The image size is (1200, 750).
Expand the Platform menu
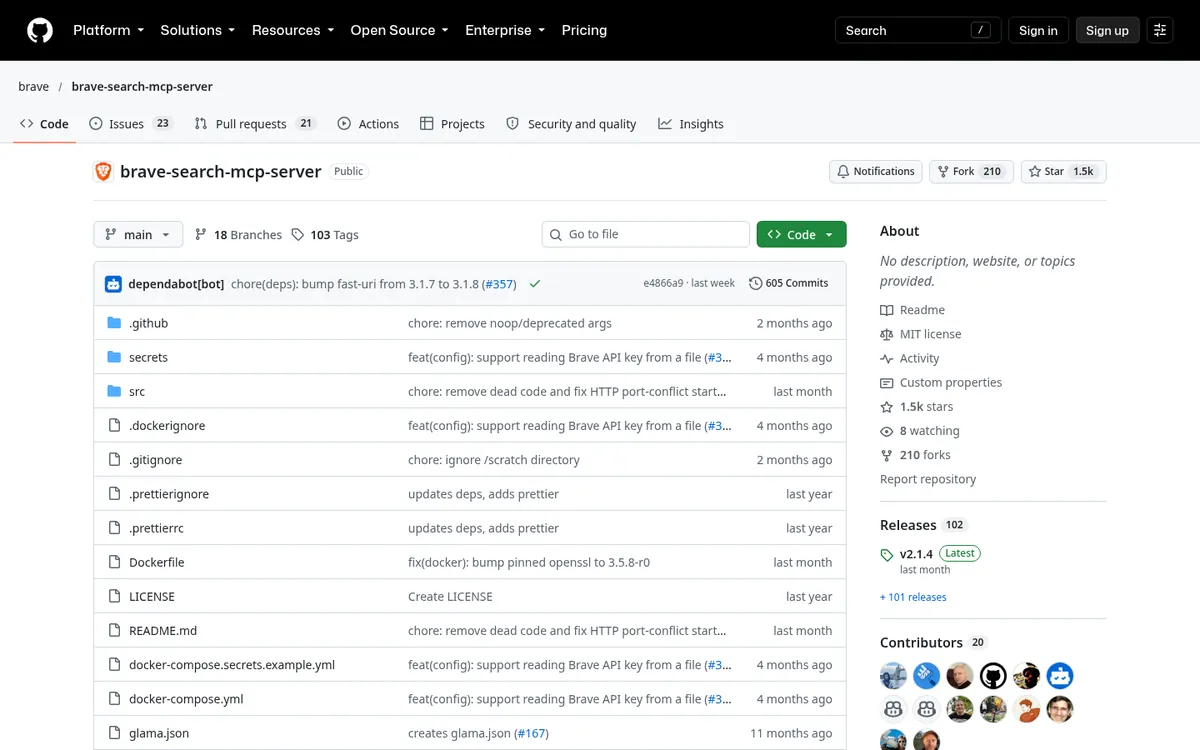[109, 30]
